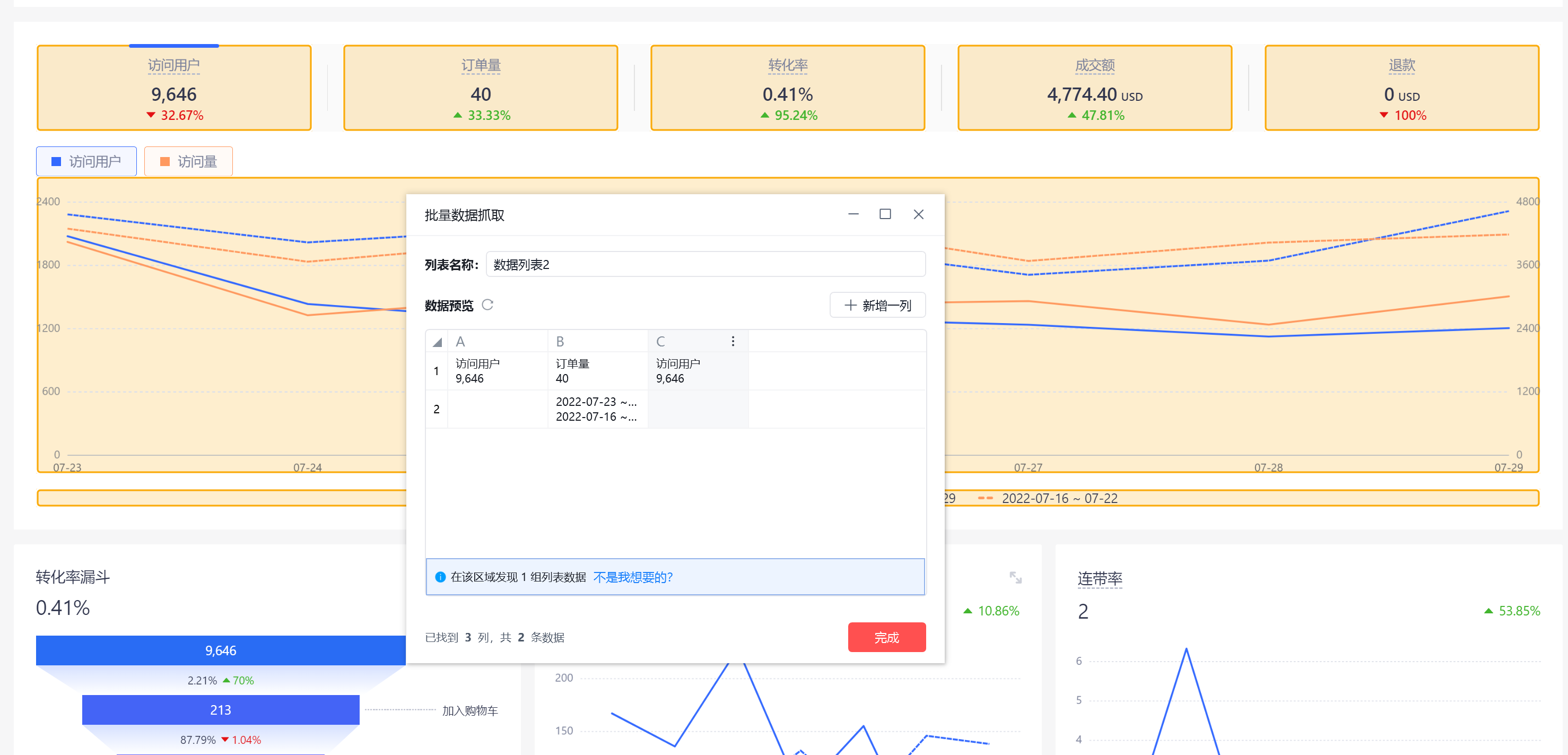Minimize the batch data capture dialog
Image resolution: width=1568 pixels, height=755 pixels.
(x=853, y=214)
